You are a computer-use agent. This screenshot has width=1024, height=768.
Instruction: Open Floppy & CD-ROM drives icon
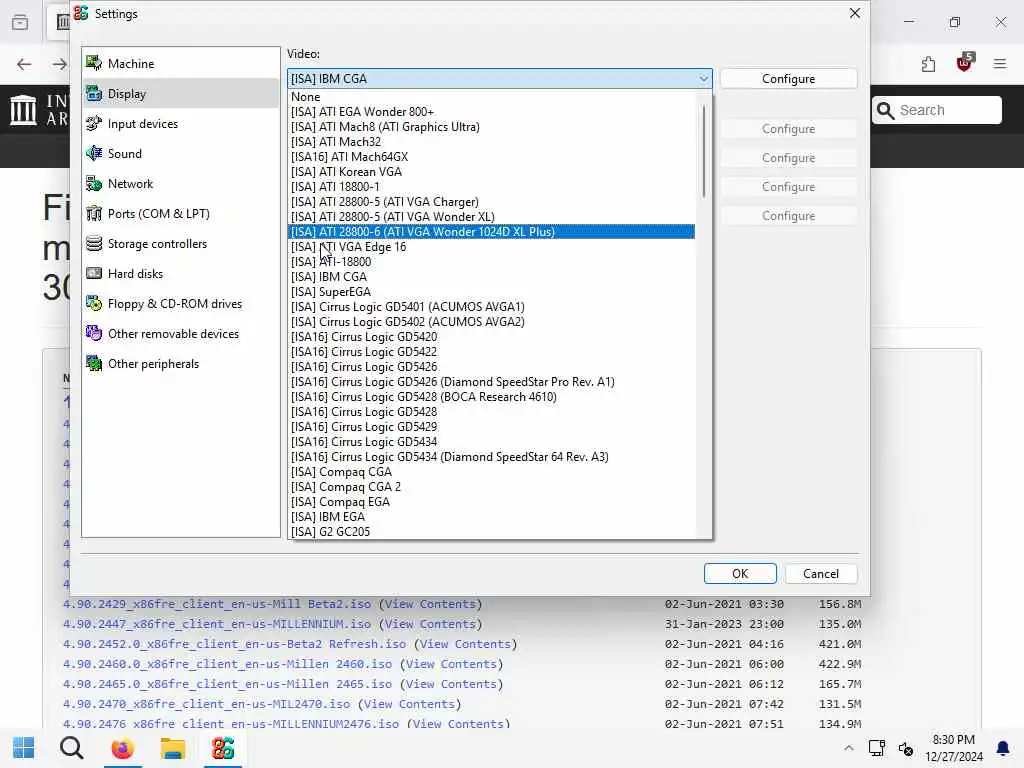pos(94,304)
